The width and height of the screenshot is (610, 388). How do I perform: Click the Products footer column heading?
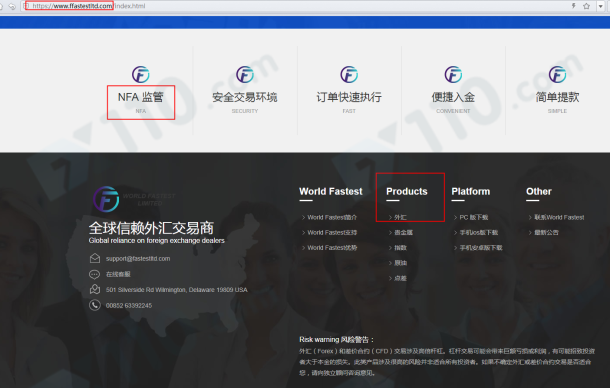[407, 191]
